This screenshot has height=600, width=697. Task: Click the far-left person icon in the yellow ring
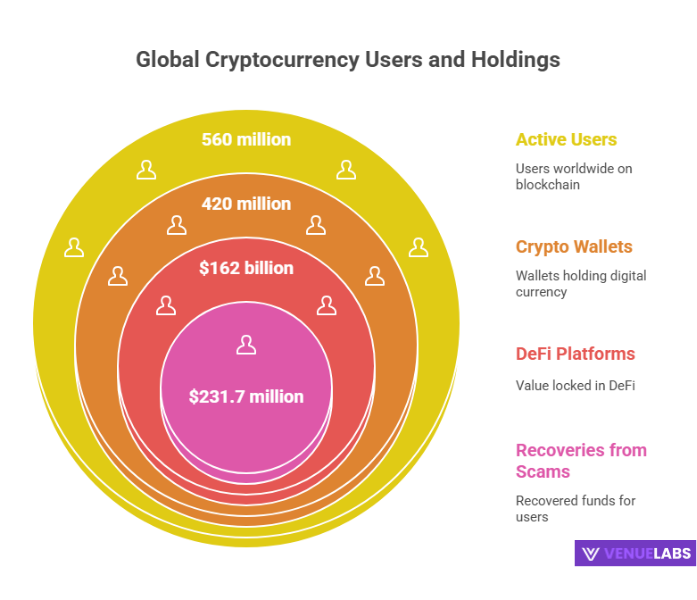click(x=74, y=247)
